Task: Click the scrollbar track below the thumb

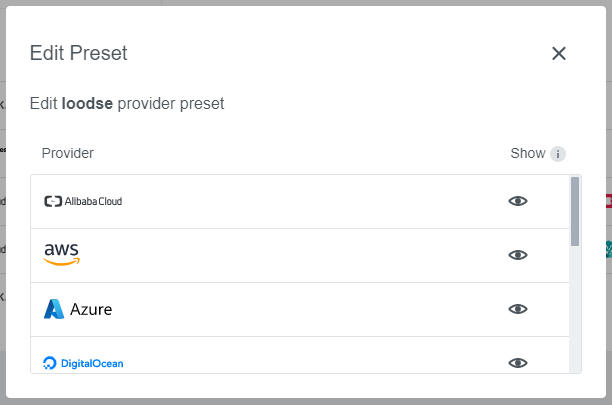Action: 575,310
